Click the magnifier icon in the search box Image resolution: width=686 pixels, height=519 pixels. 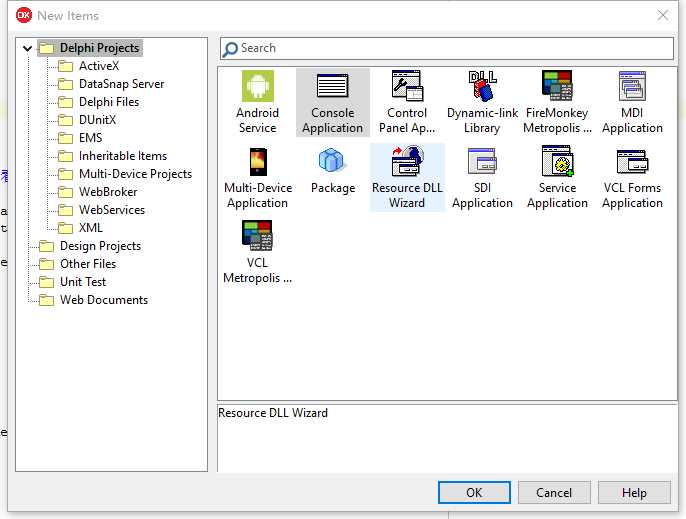pyautogui.click(x=230, y=49)
